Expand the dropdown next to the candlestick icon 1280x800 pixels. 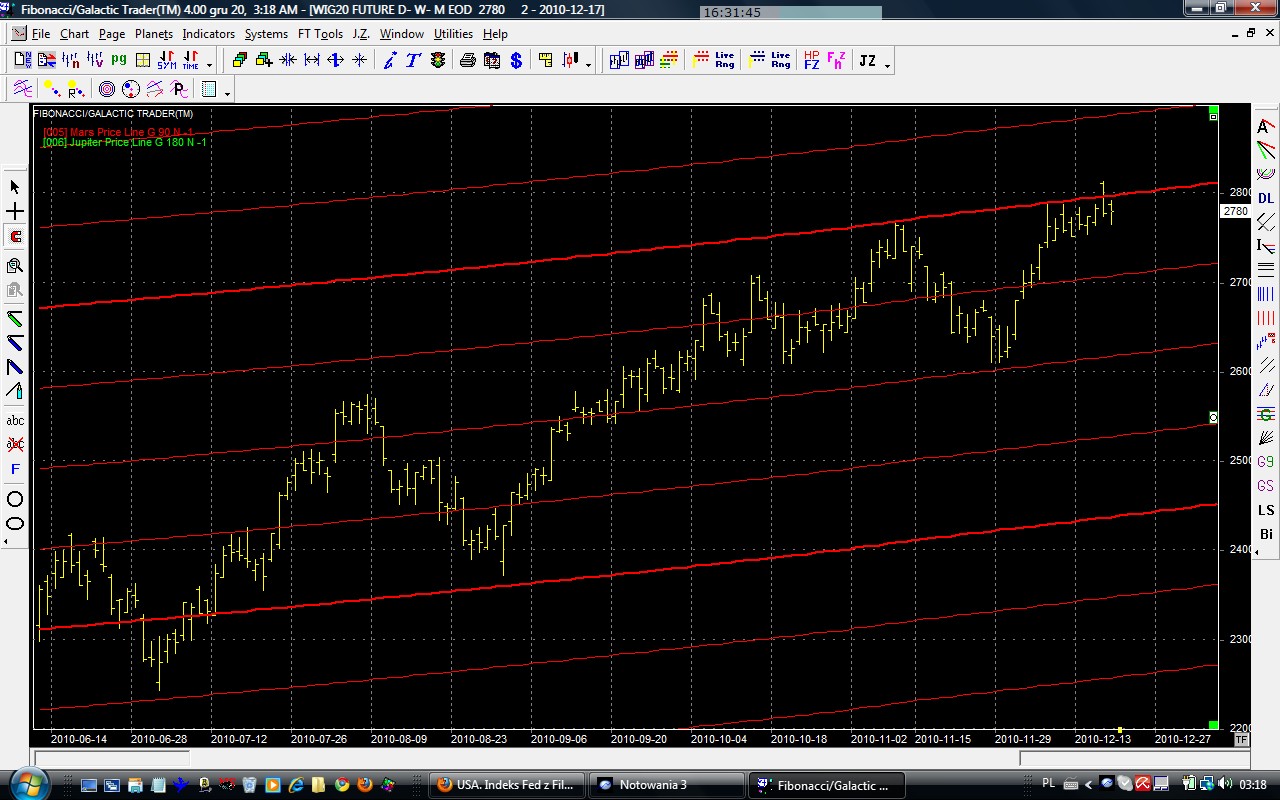[588, 65]
